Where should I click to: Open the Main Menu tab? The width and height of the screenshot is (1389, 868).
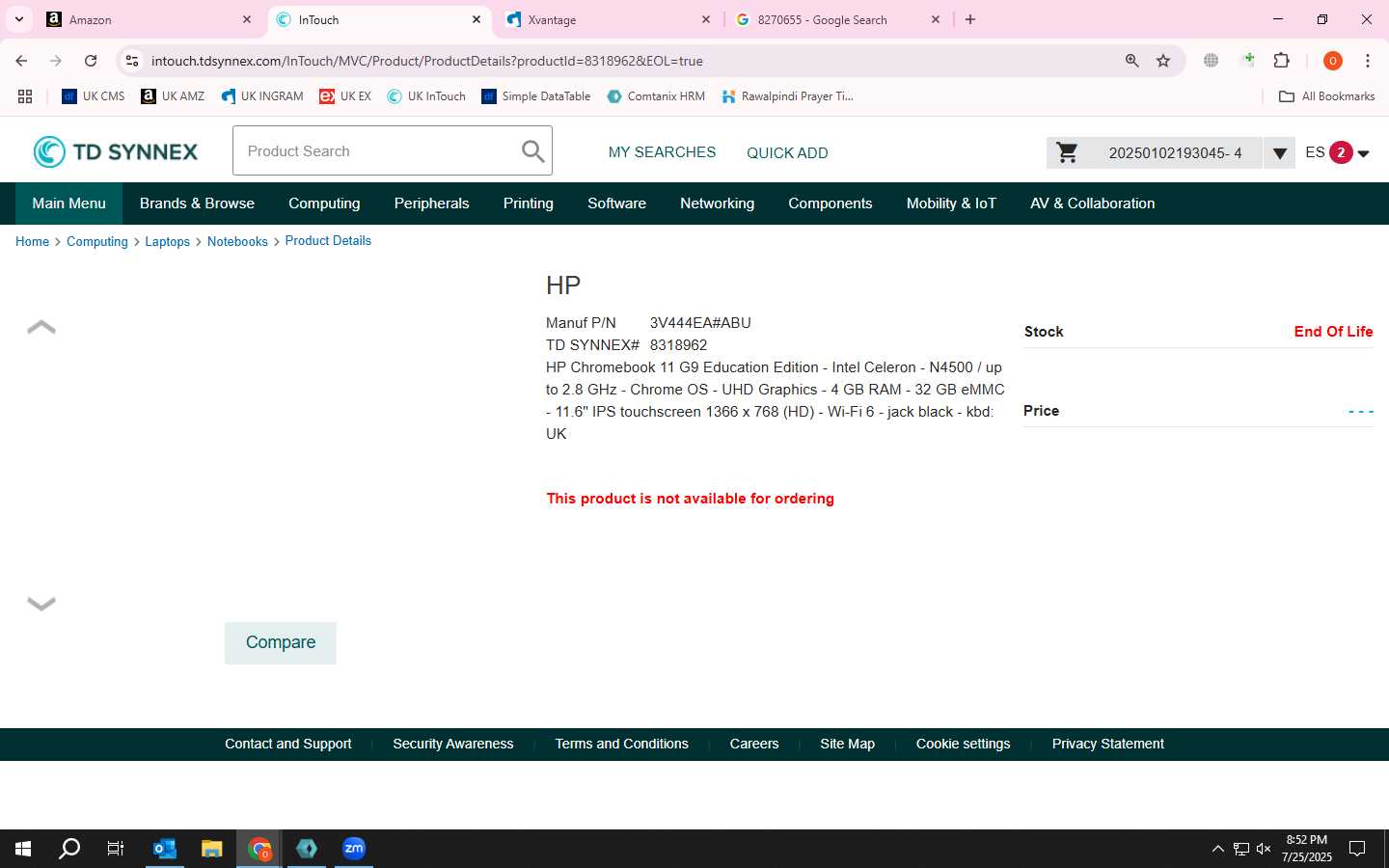(68, 203)
